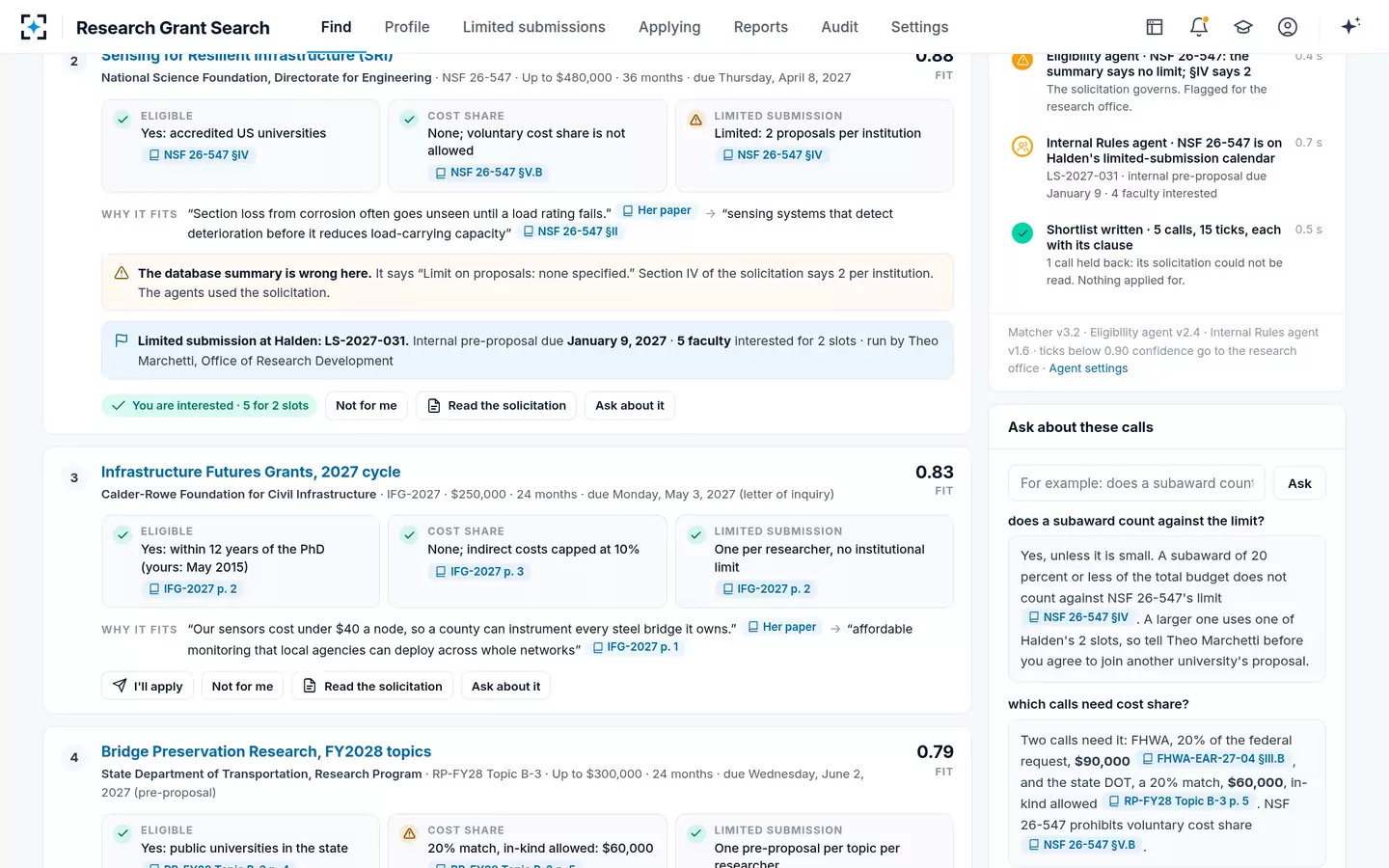Open citation NSF 26-547 §IV under Eligible
This screenshot has width=1389, height=868.
(199, 154)
